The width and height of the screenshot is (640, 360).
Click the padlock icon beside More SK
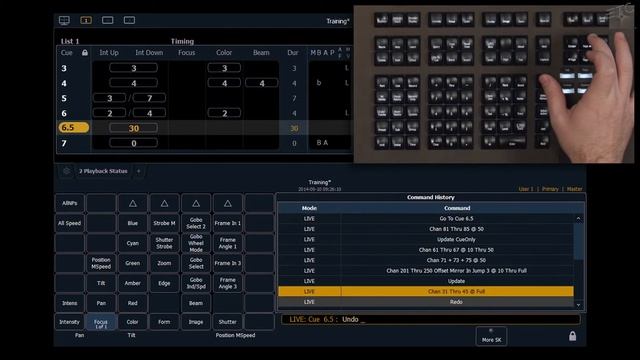click(573, 336)
